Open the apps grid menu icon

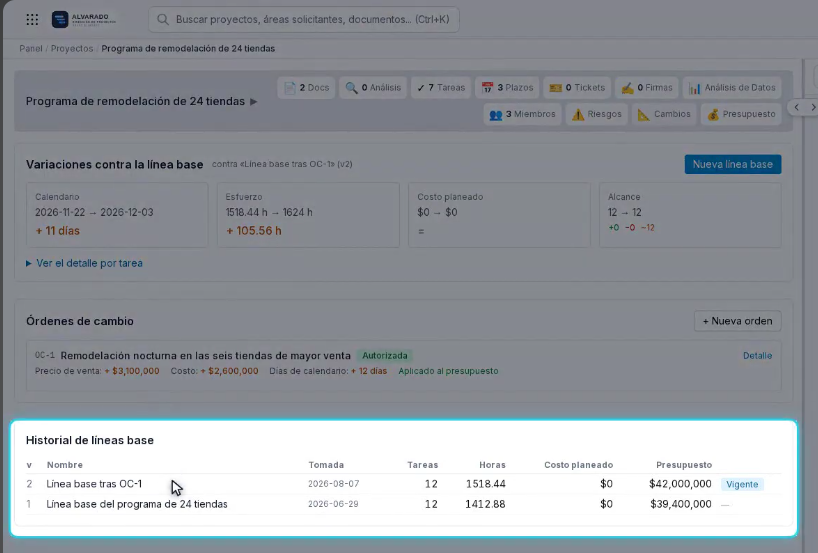32,19
